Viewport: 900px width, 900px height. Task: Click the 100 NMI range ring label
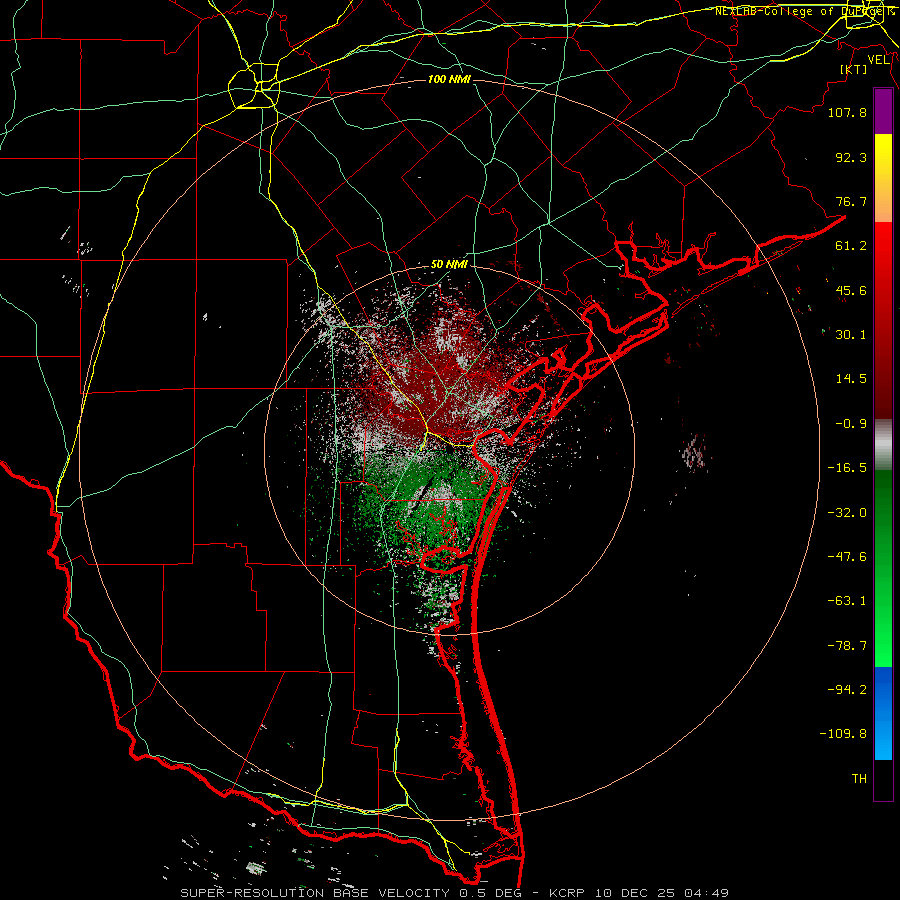(449, 79)
